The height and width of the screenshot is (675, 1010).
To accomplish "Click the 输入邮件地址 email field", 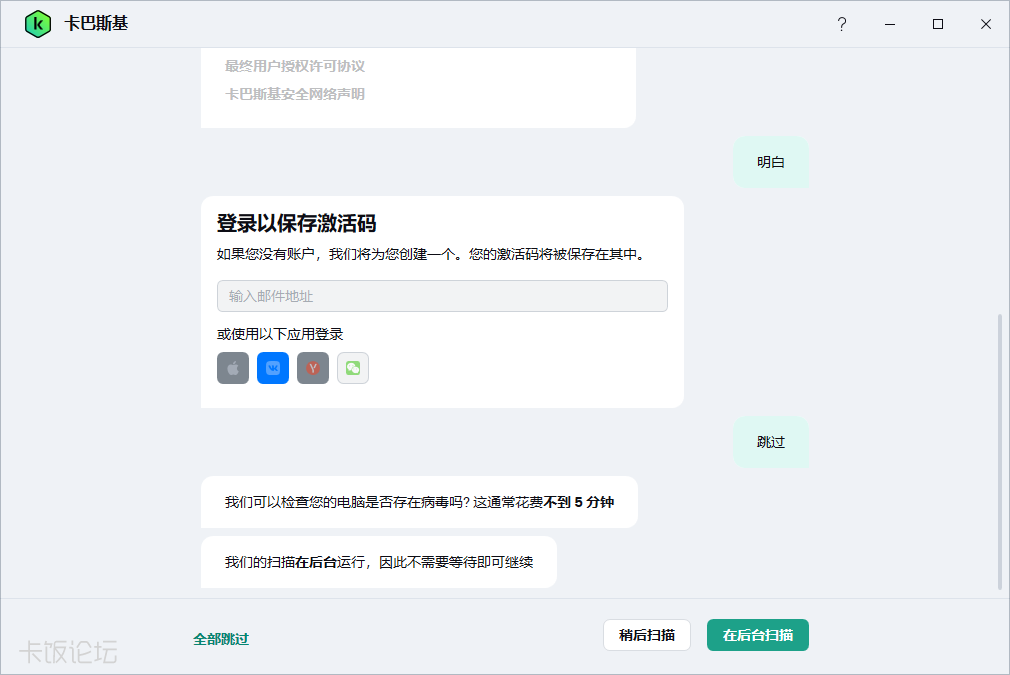I will coord(443,296).
